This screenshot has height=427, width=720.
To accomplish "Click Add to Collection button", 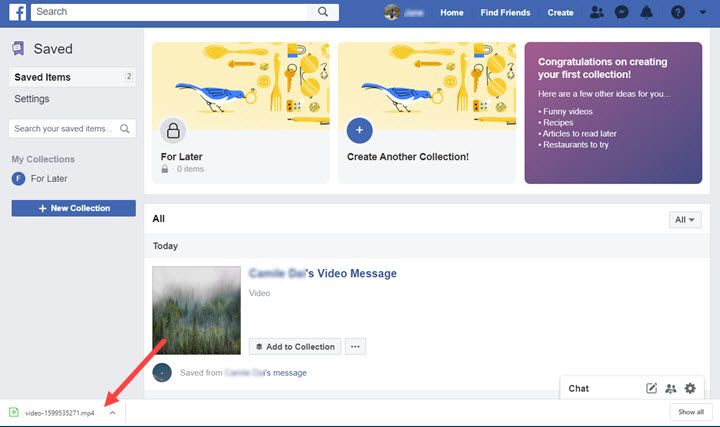I will coord(295,347).
